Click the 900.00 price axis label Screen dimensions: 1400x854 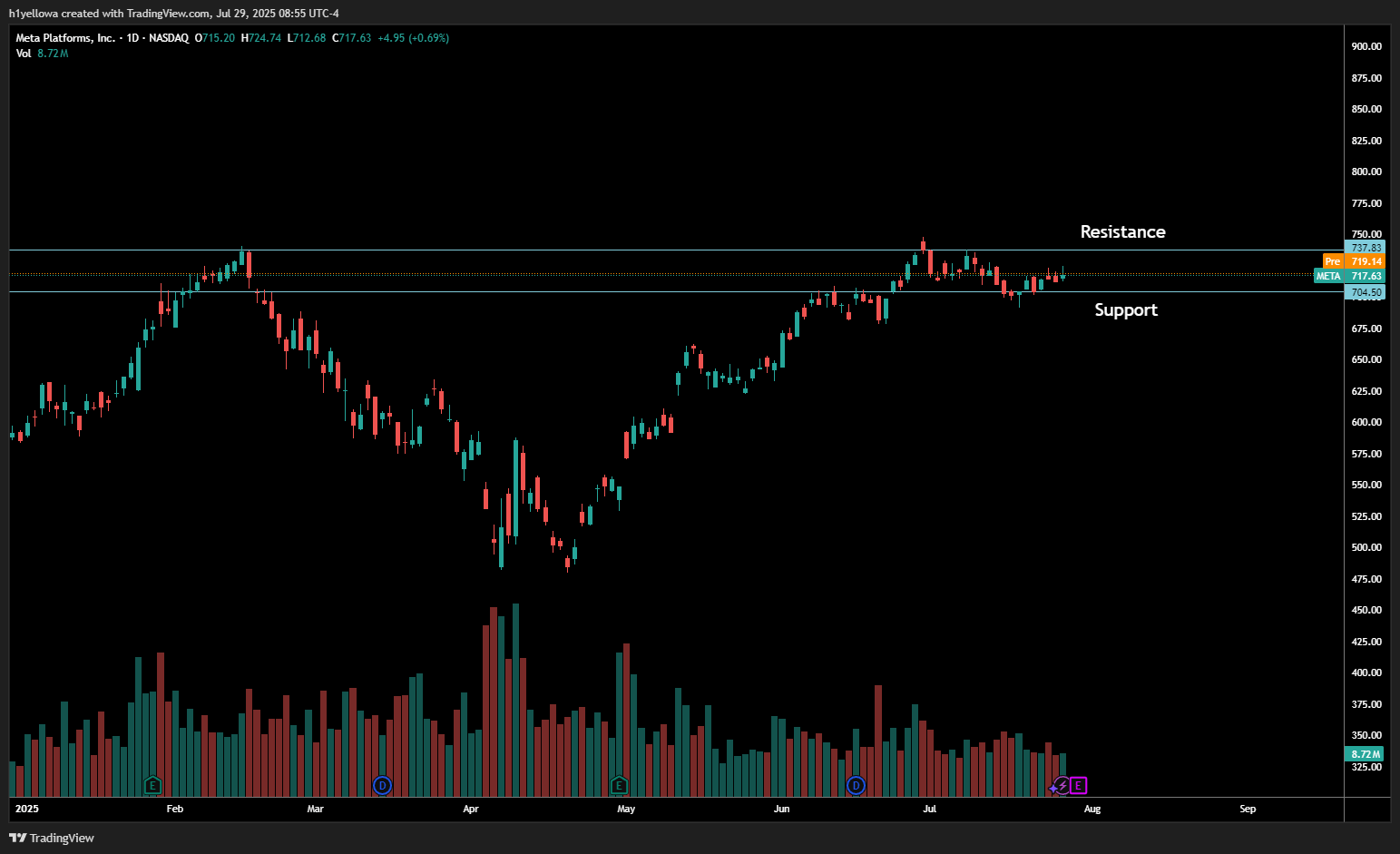1366,46
